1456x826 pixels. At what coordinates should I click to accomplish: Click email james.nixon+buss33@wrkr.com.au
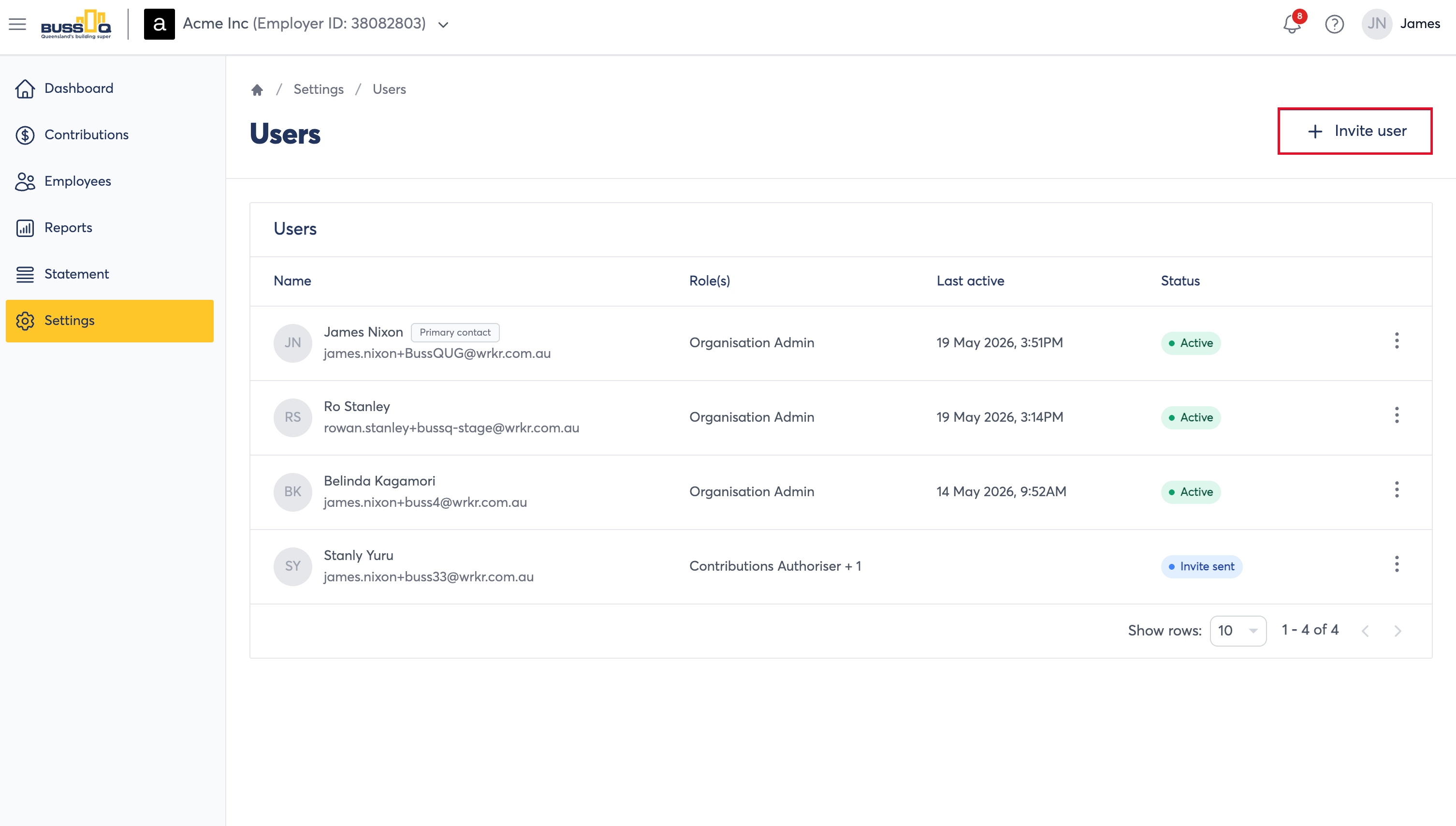coord(429,577)
